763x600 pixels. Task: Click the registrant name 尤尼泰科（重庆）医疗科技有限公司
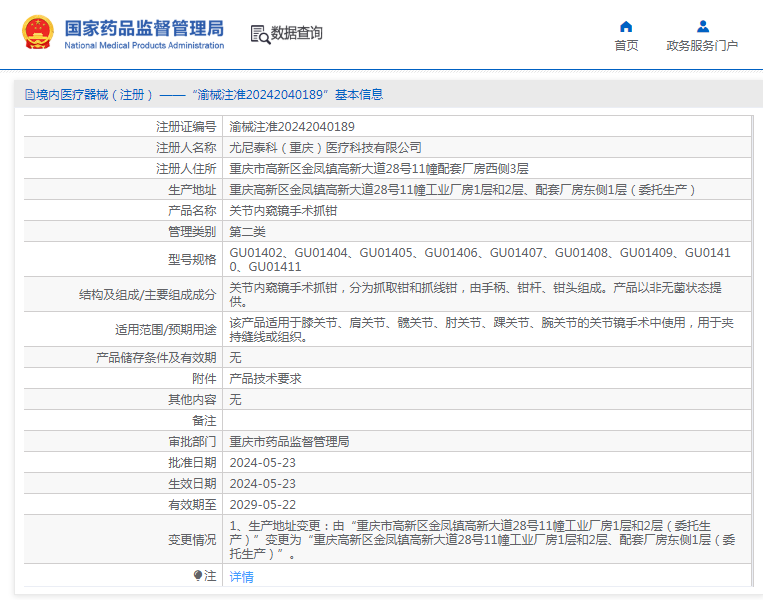(325, 147)
